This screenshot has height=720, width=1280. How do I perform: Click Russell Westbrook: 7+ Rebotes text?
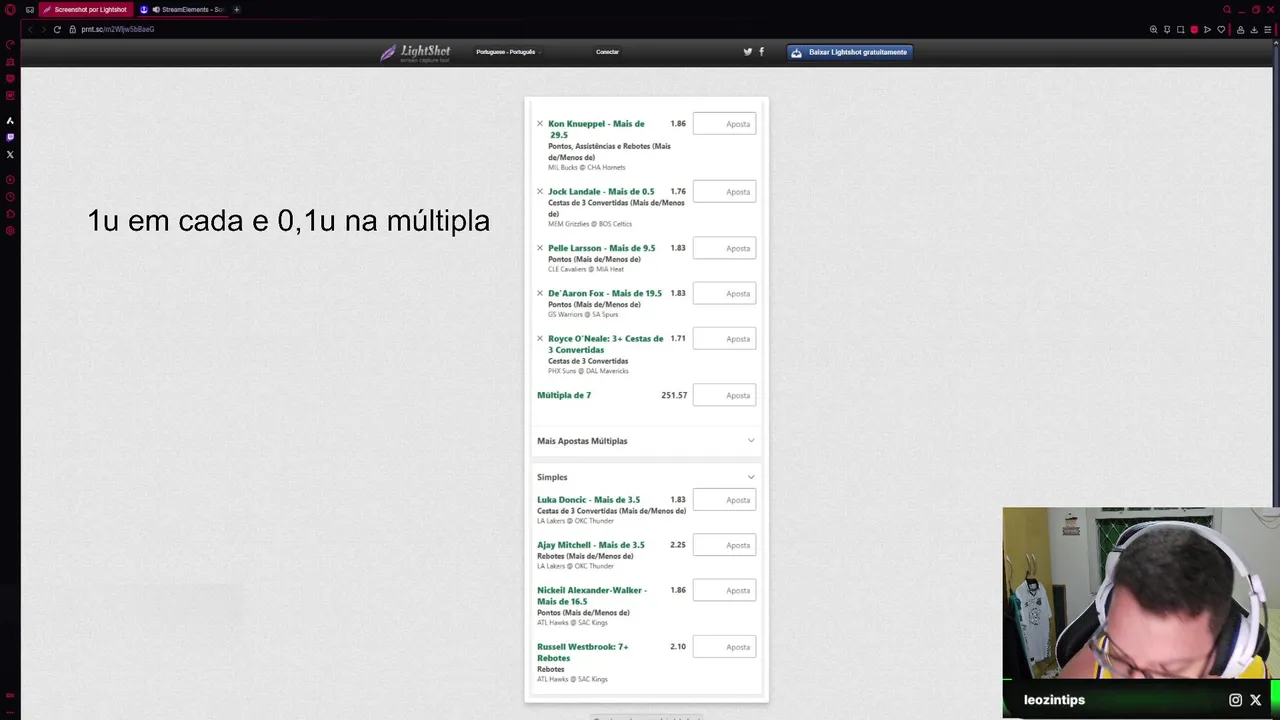pyautogui.click(x=583, y=652)
